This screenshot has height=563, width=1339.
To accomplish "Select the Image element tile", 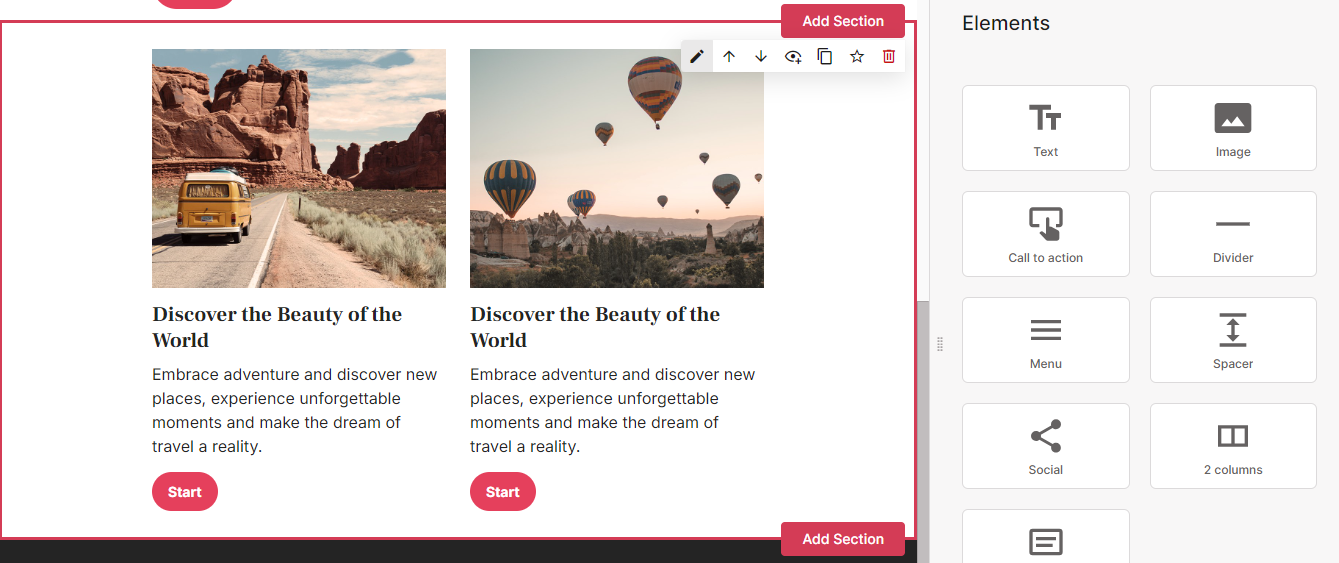I will 1233,128.
